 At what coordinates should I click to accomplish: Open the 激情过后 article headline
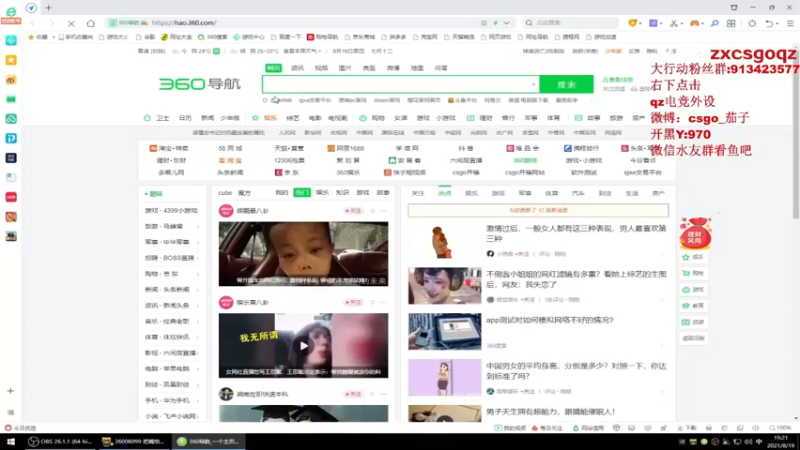tap(576, 233)
